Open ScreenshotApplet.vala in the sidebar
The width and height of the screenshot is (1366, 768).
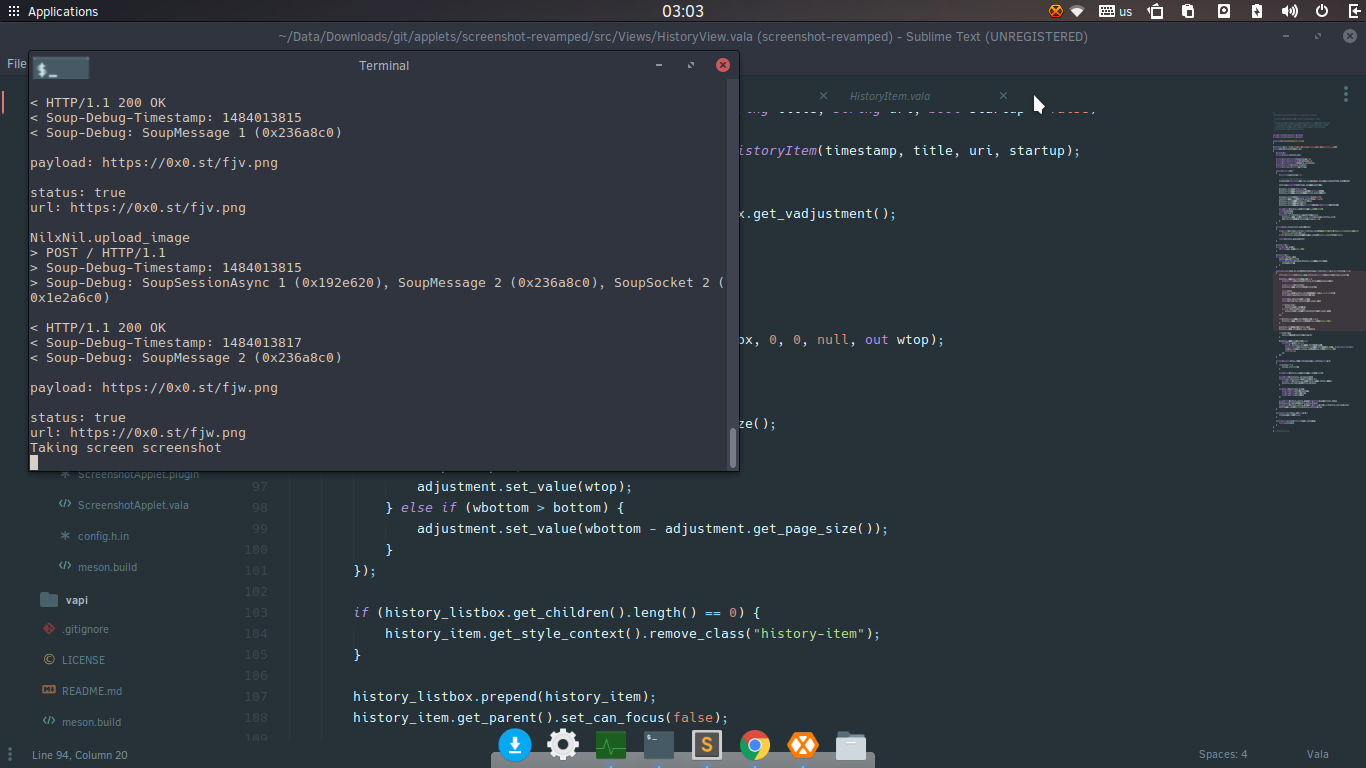(133, 505)
